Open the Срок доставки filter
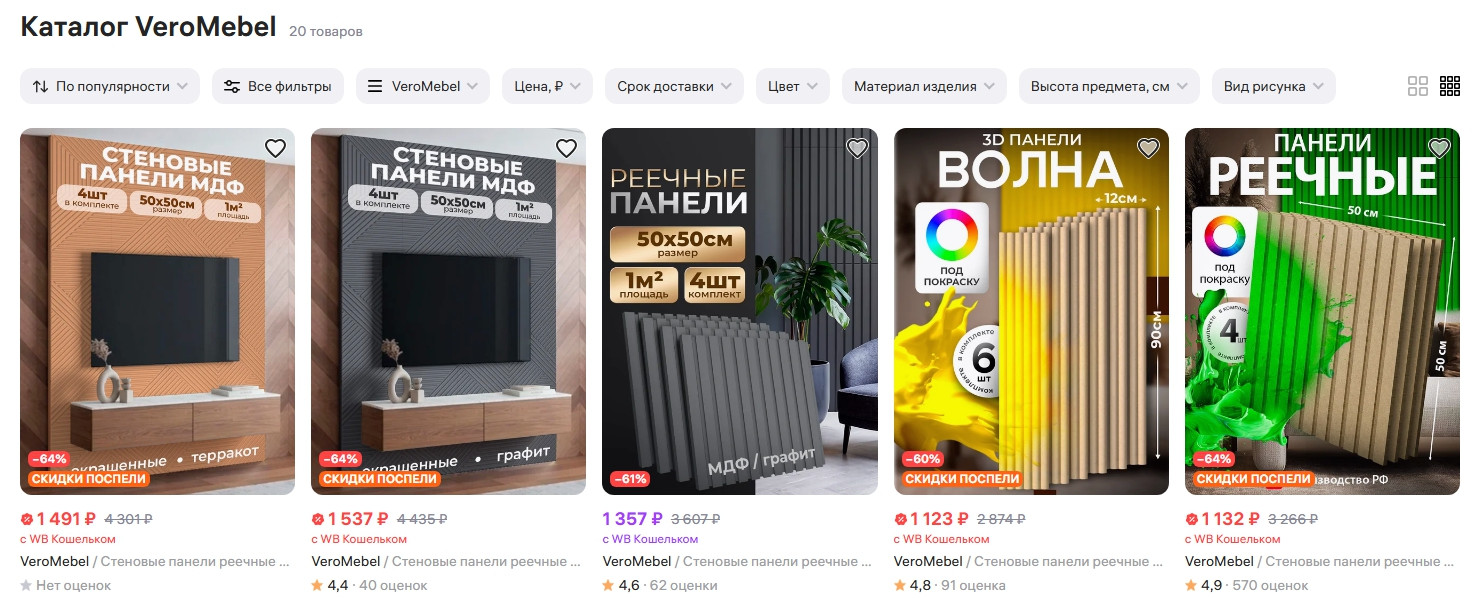This screenshot has width=1474, height=598. [x=674, y=86]
